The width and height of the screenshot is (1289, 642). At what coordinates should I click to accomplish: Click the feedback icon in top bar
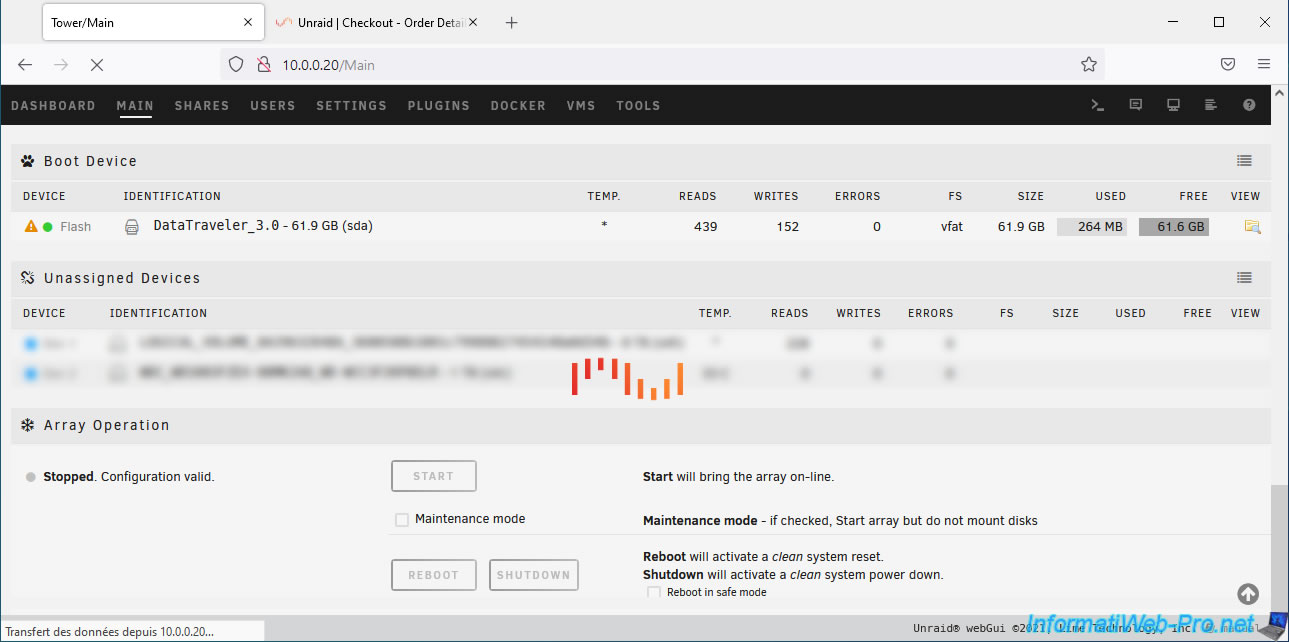tap(1135, 105)
